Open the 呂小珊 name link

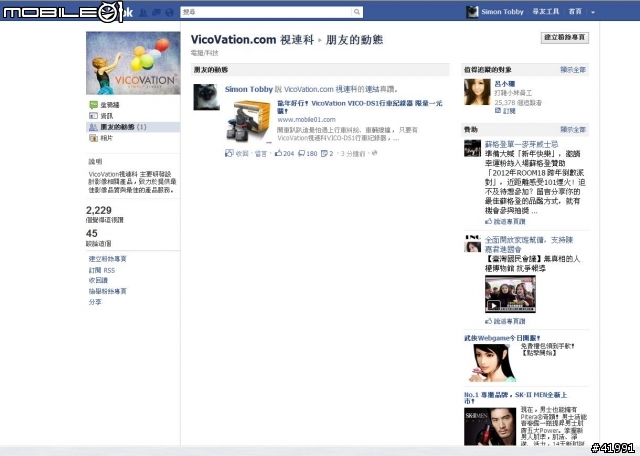point(504,84)
